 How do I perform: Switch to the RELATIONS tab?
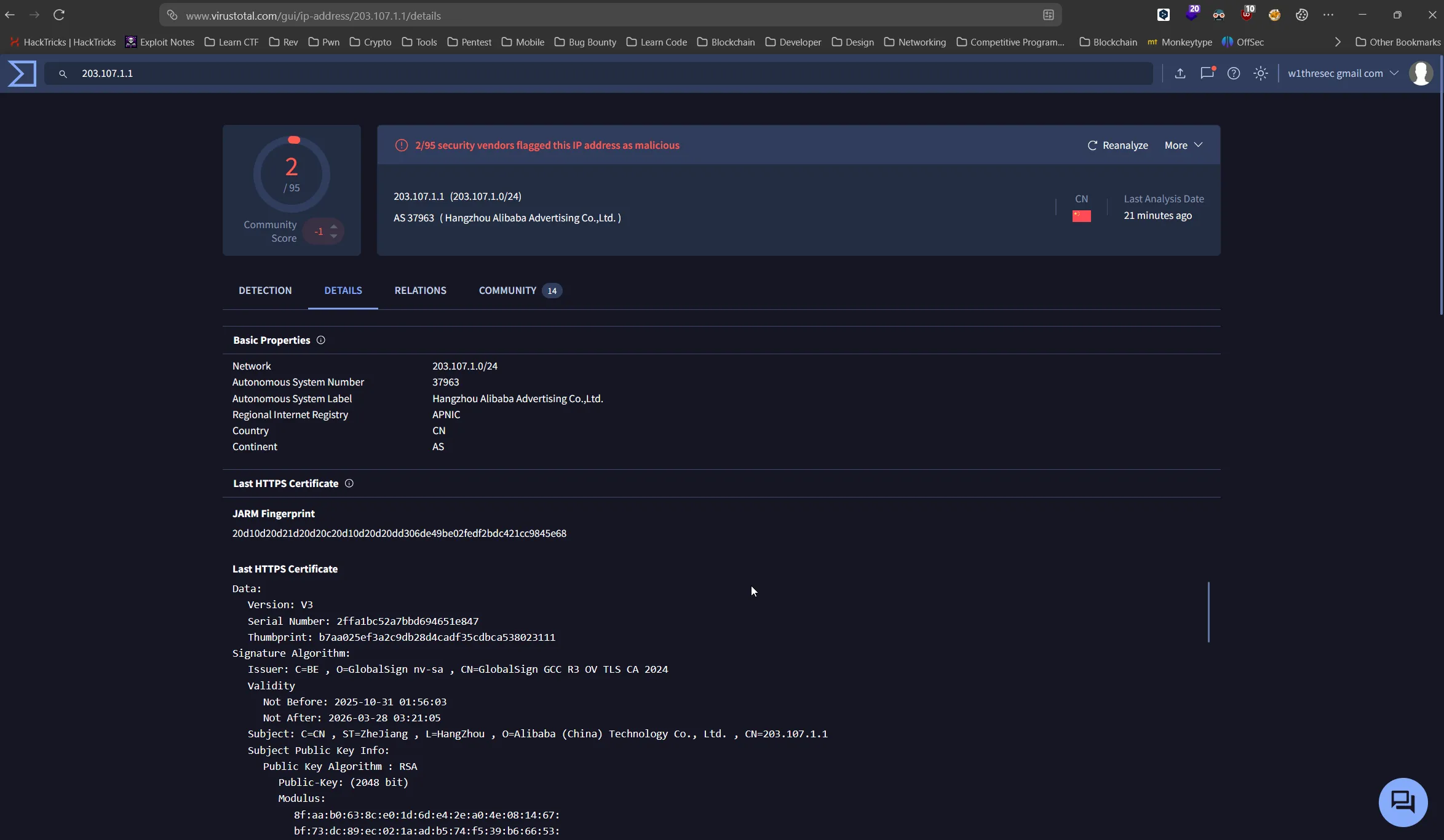coord(420,290)
